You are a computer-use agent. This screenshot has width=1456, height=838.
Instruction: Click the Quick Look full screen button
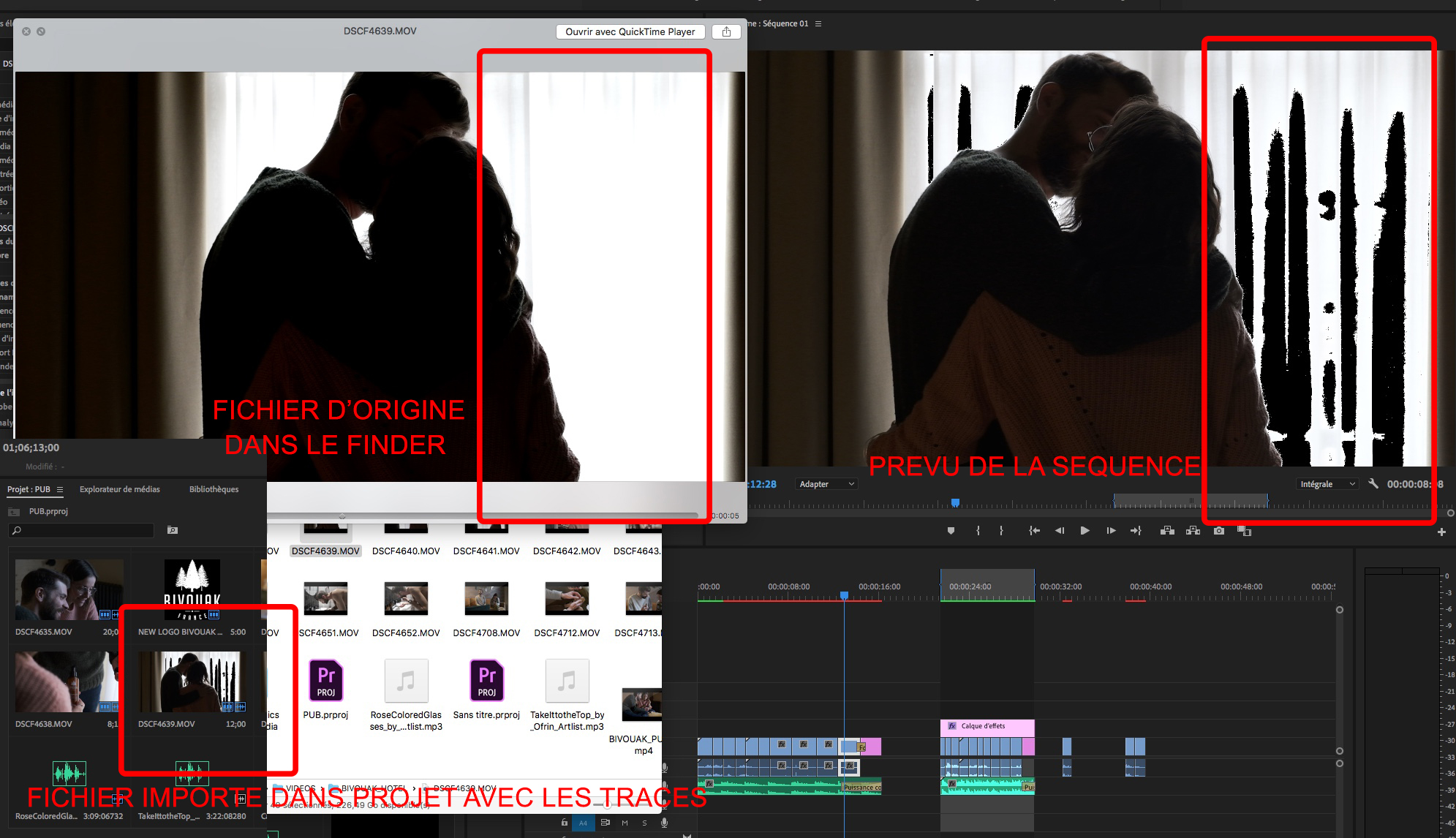point(41,31)
